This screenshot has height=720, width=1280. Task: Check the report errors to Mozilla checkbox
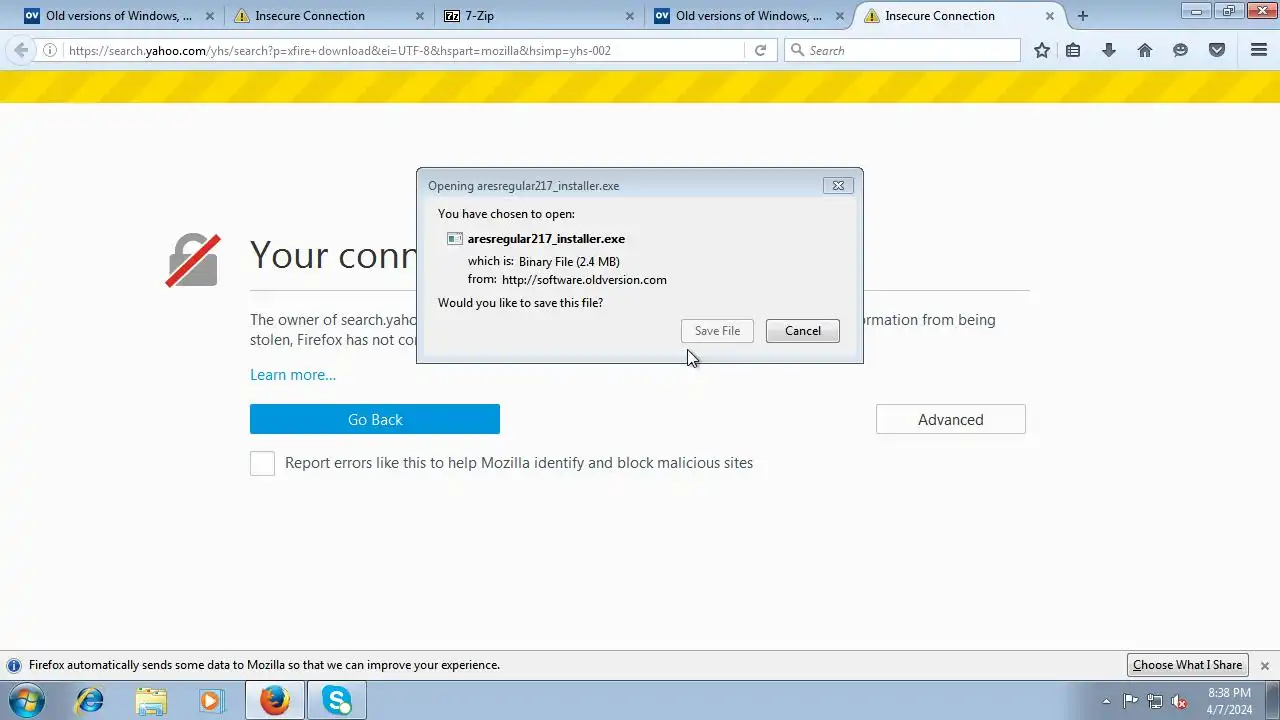(262, 463)
